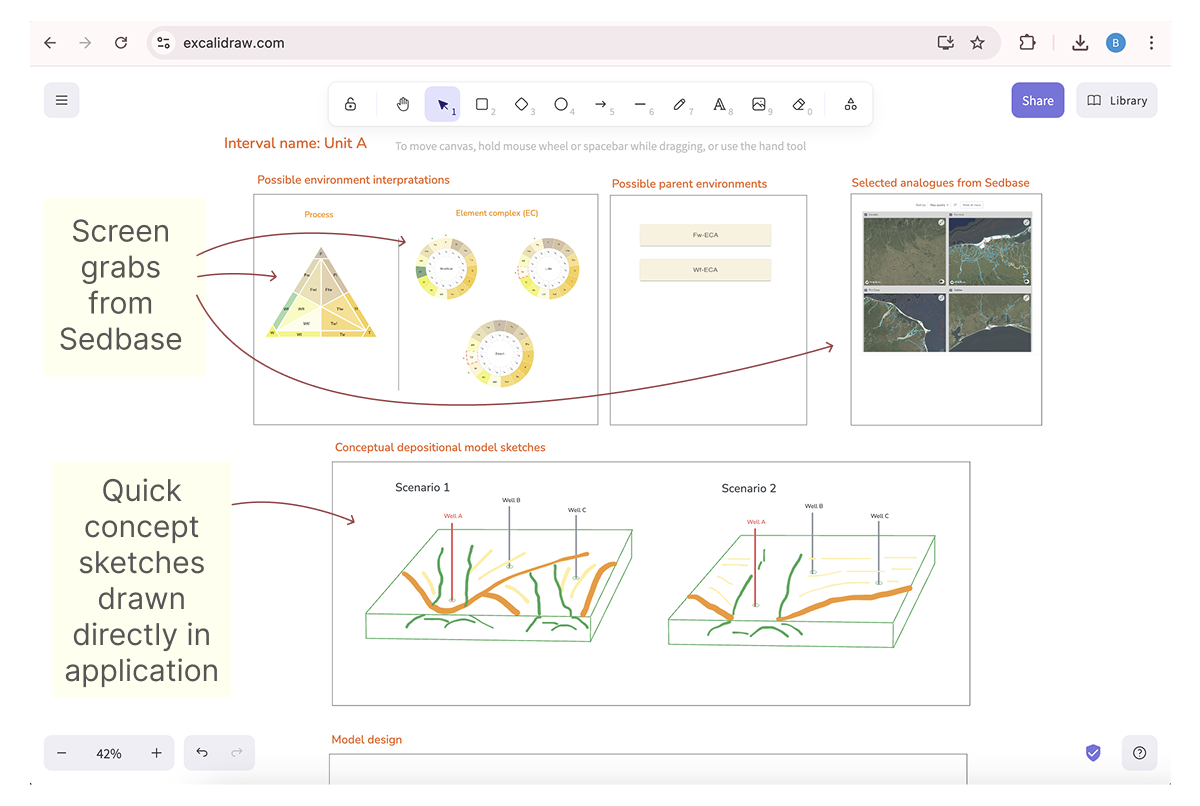
Task: Click 'Element complex (EC)' label
Action: (497, 213)
